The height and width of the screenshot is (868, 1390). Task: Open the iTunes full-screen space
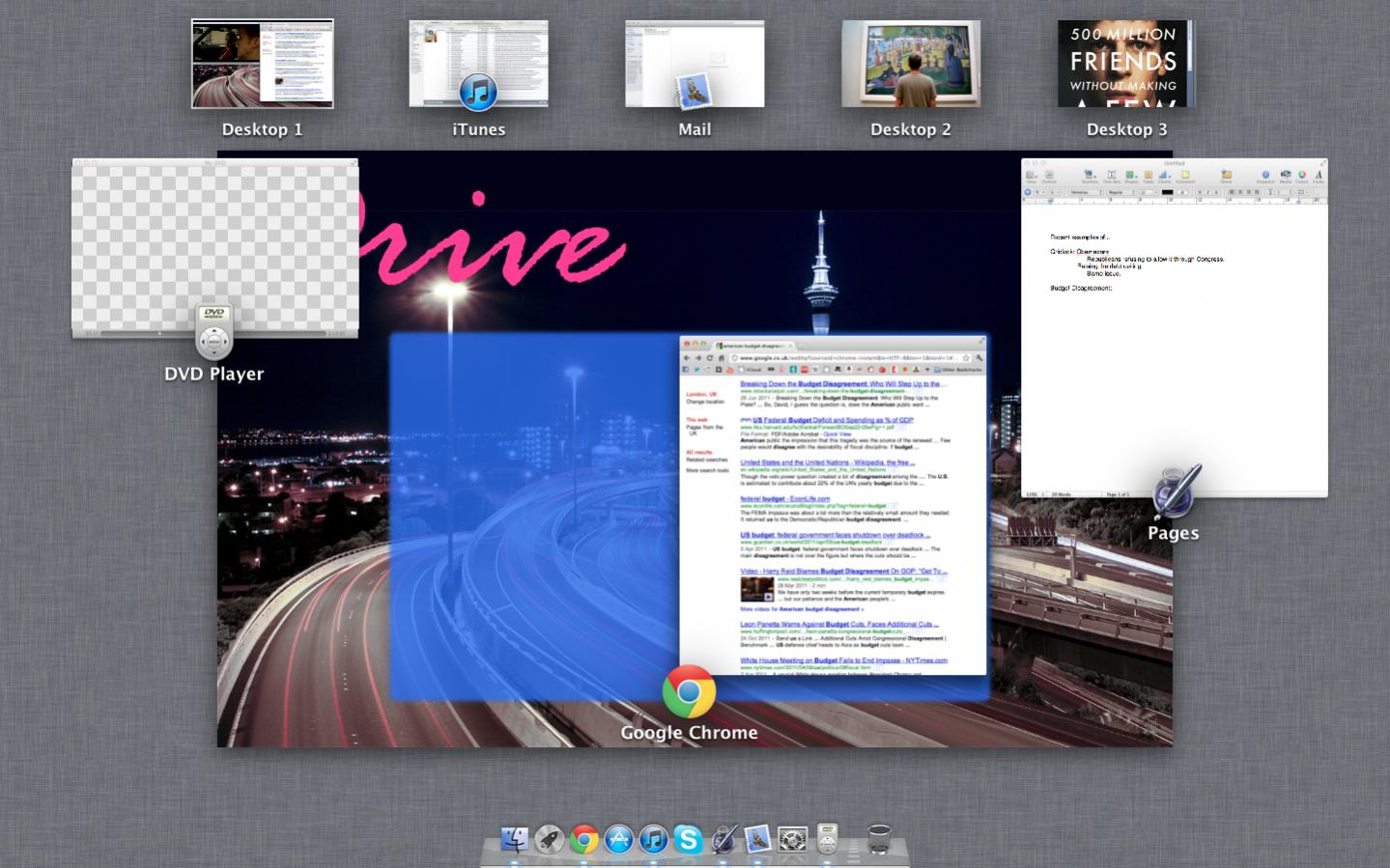[x=478, y=64]
